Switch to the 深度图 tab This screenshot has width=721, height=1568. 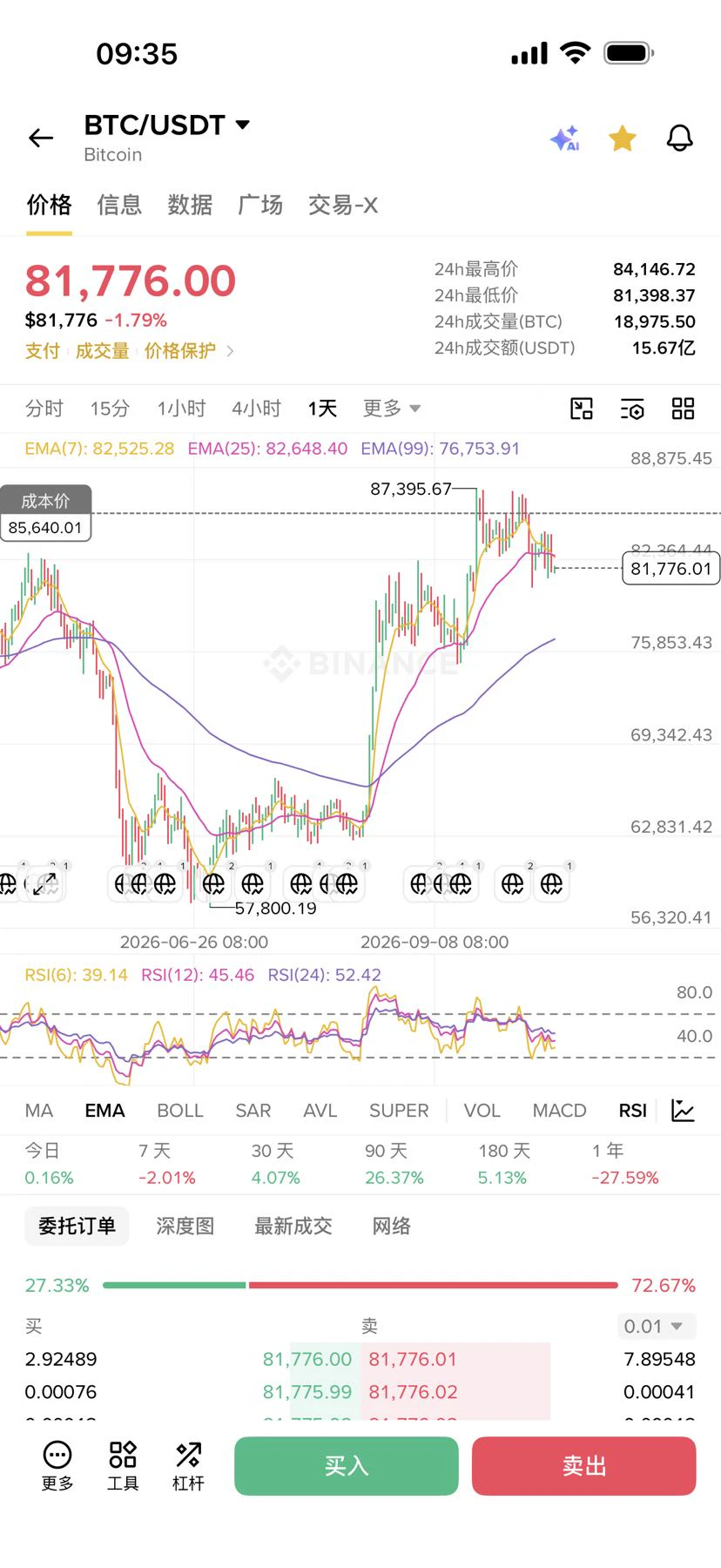click(185, 1227)
